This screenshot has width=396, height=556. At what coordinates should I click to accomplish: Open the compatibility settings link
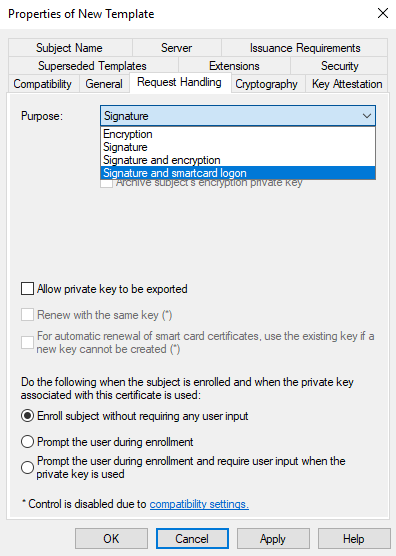pos(199,504)
